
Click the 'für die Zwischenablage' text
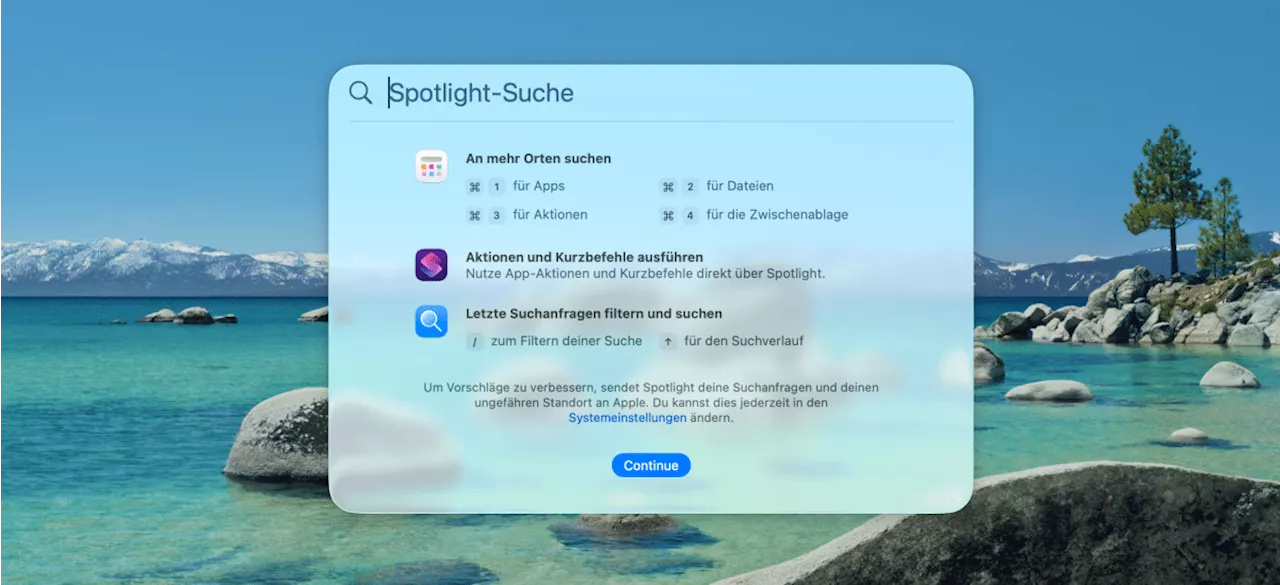[x=777, y=215]
